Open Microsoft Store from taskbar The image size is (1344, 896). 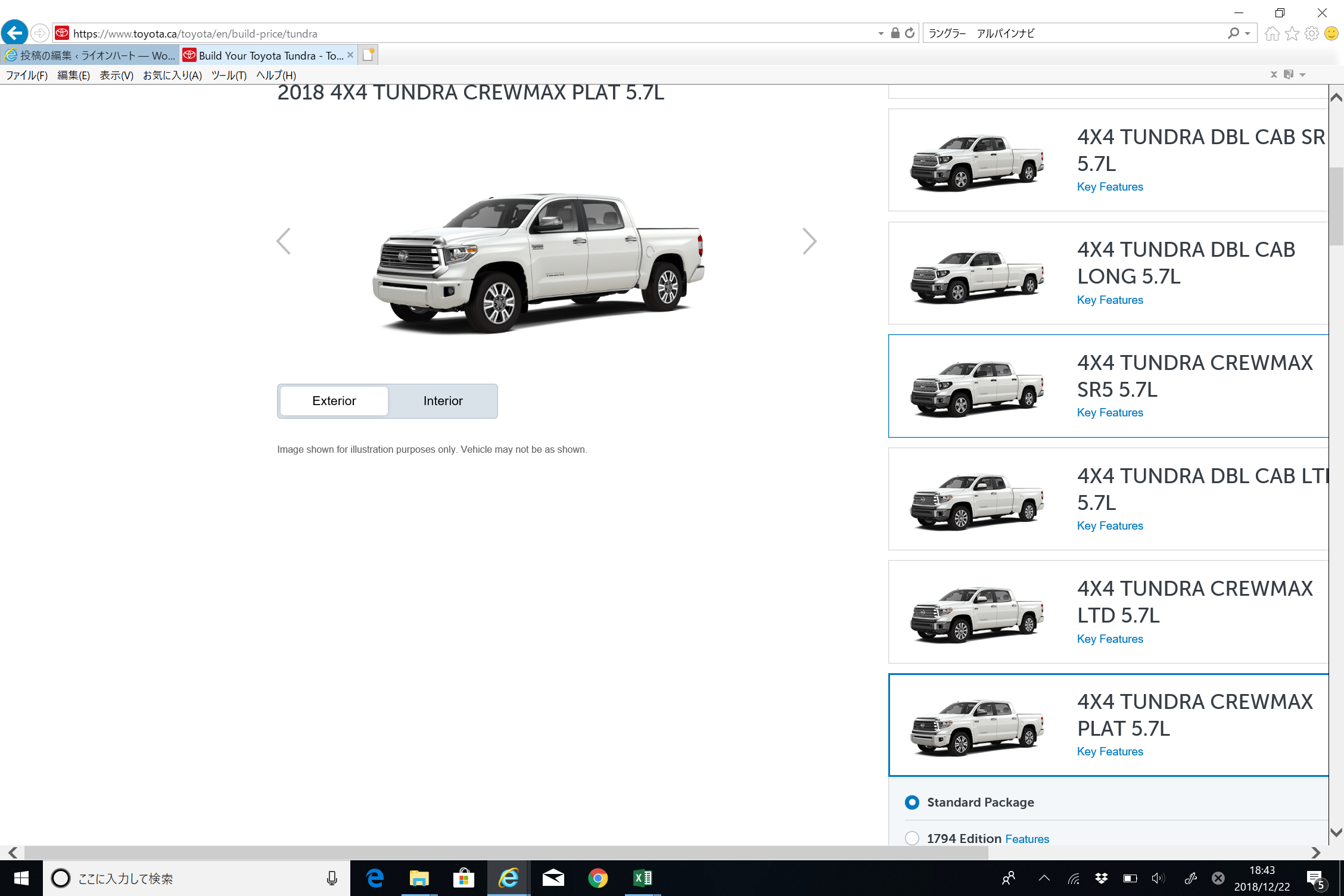pyautogui.click(x=463, y=878)
